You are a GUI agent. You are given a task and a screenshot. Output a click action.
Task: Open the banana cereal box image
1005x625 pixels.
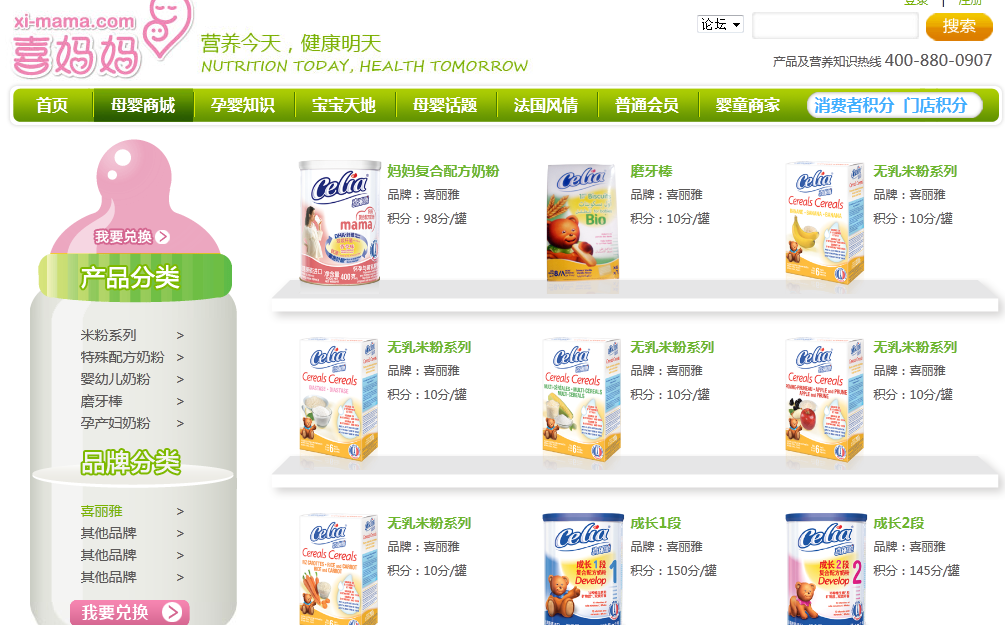point(825,222)
